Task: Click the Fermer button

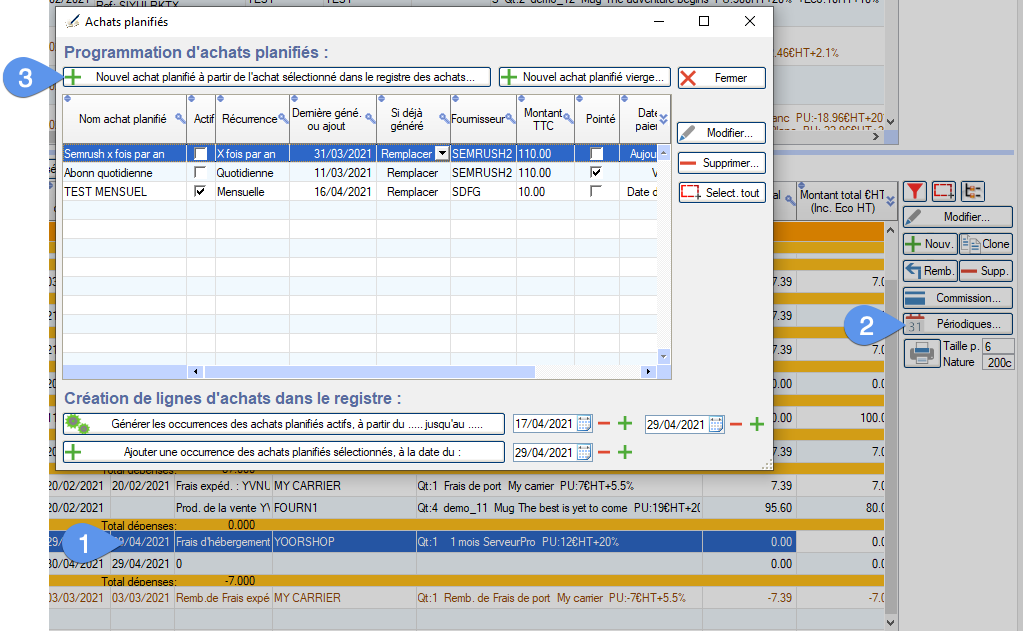Action: click(722, 78)
